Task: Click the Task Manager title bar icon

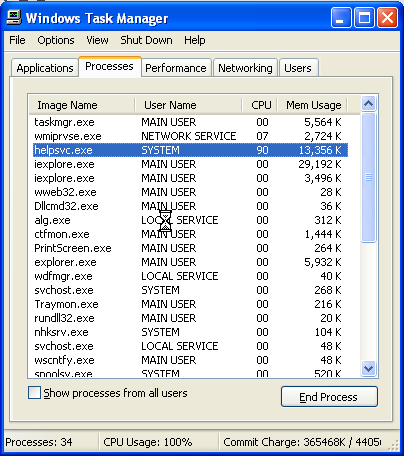Action: tap(14, 18)
